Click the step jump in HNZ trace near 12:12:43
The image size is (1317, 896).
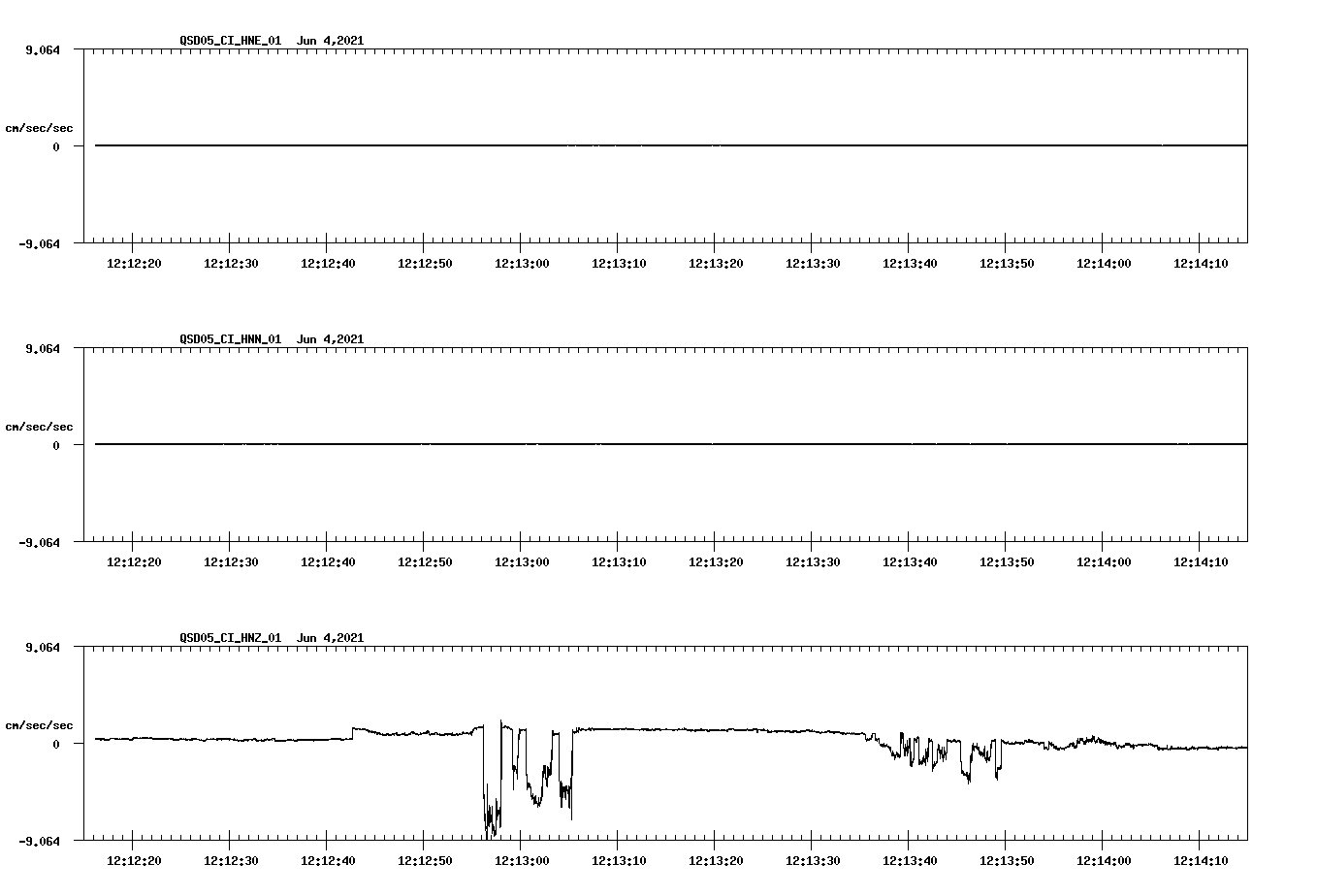click(x=352, y=733)
